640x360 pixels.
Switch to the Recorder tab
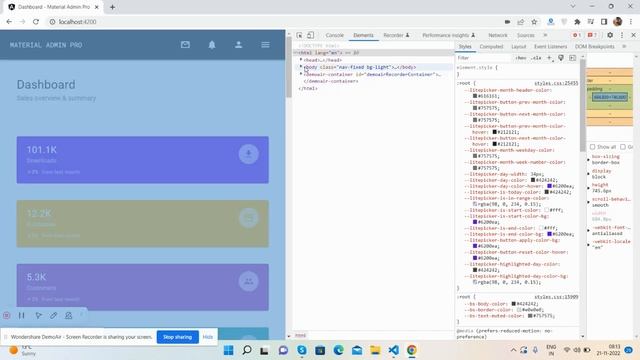pos(396,35)
